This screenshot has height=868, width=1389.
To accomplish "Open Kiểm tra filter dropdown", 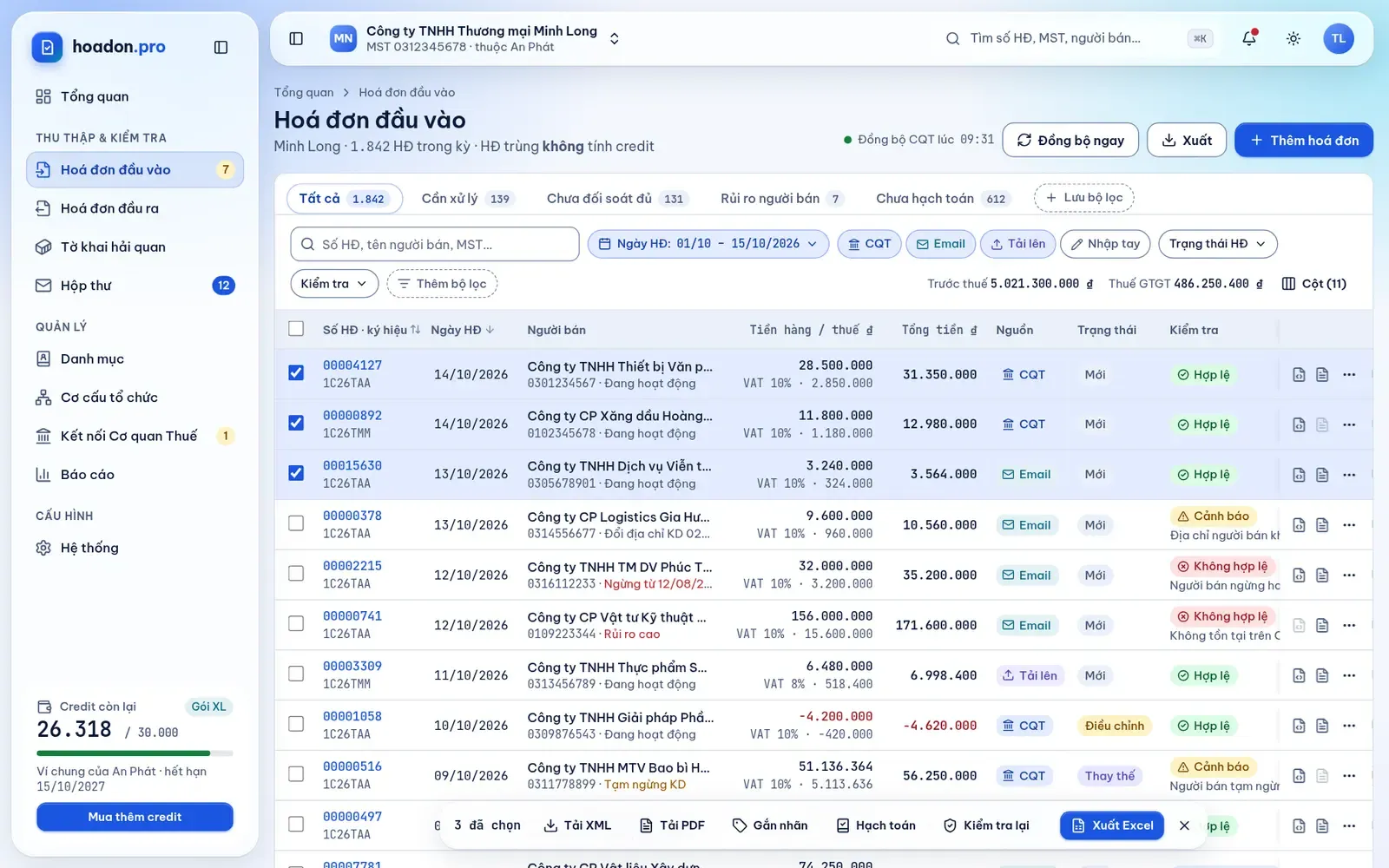I will [x=334, y=284].
